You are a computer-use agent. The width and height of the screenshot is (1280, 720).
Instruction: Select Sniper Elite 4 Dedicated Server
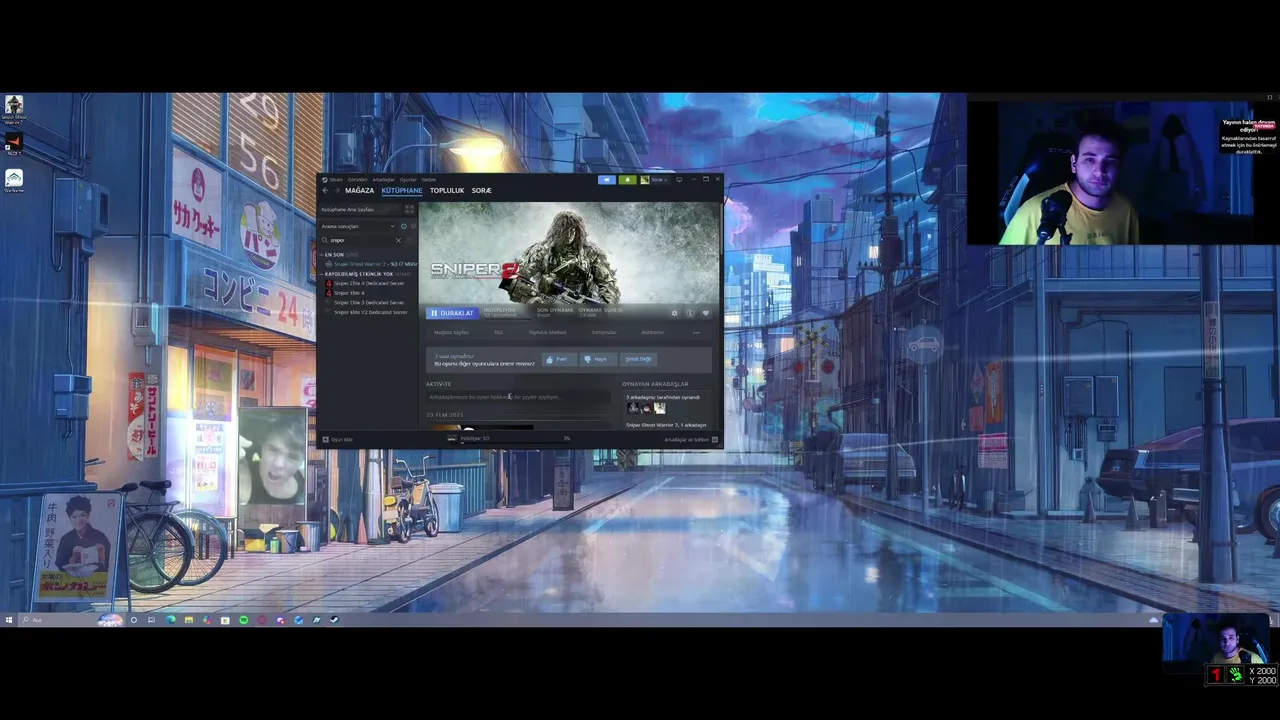pos(365,283)
